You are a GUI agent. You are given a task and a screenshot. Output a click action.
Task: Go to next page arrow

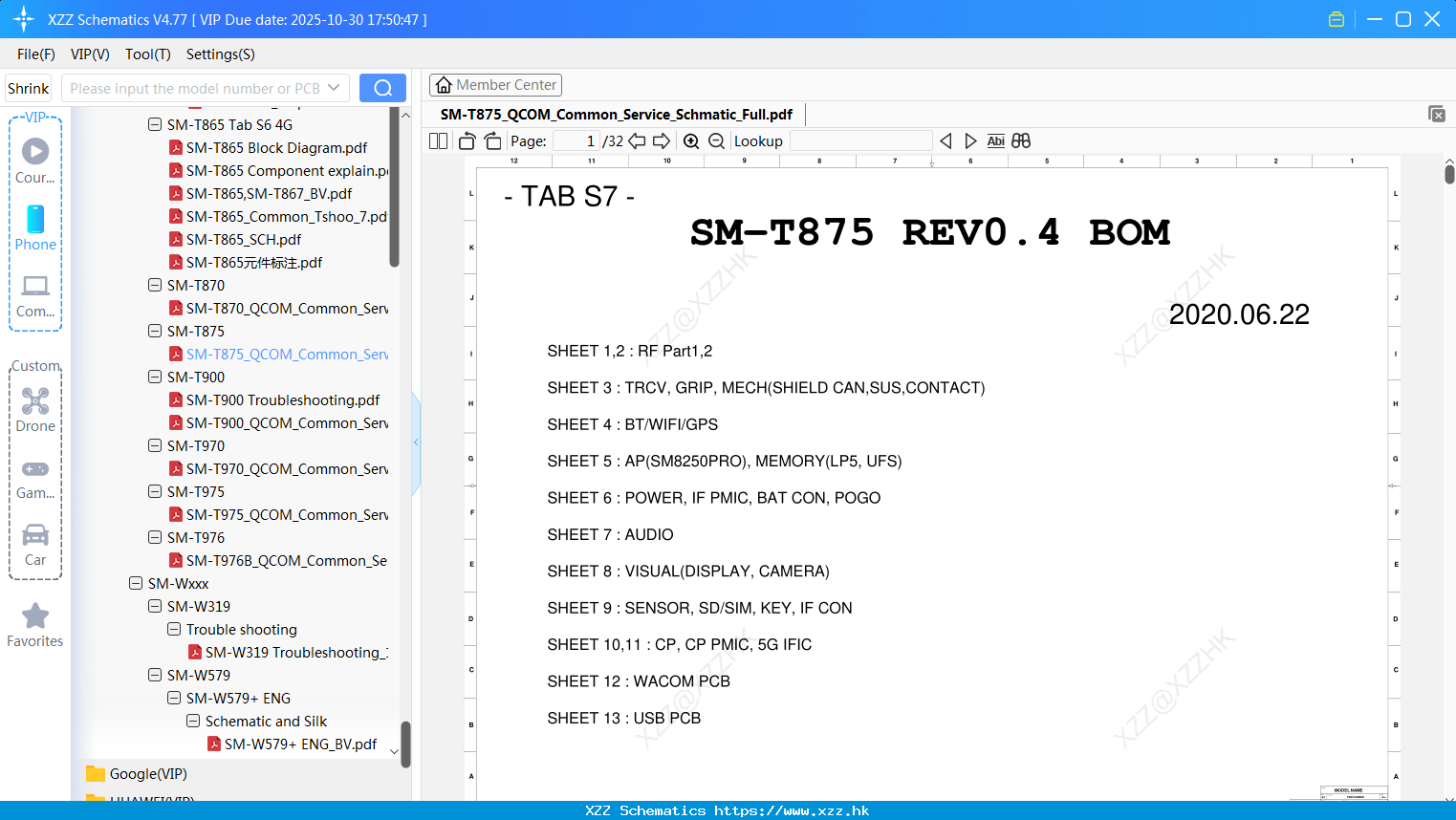coord(662,141)
